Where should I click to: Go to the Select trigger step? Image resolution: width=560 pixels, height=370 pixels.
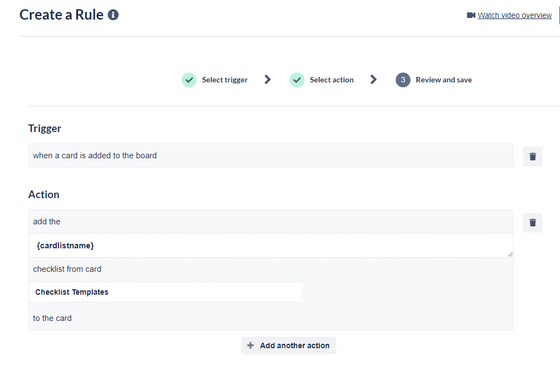[225, 80]
